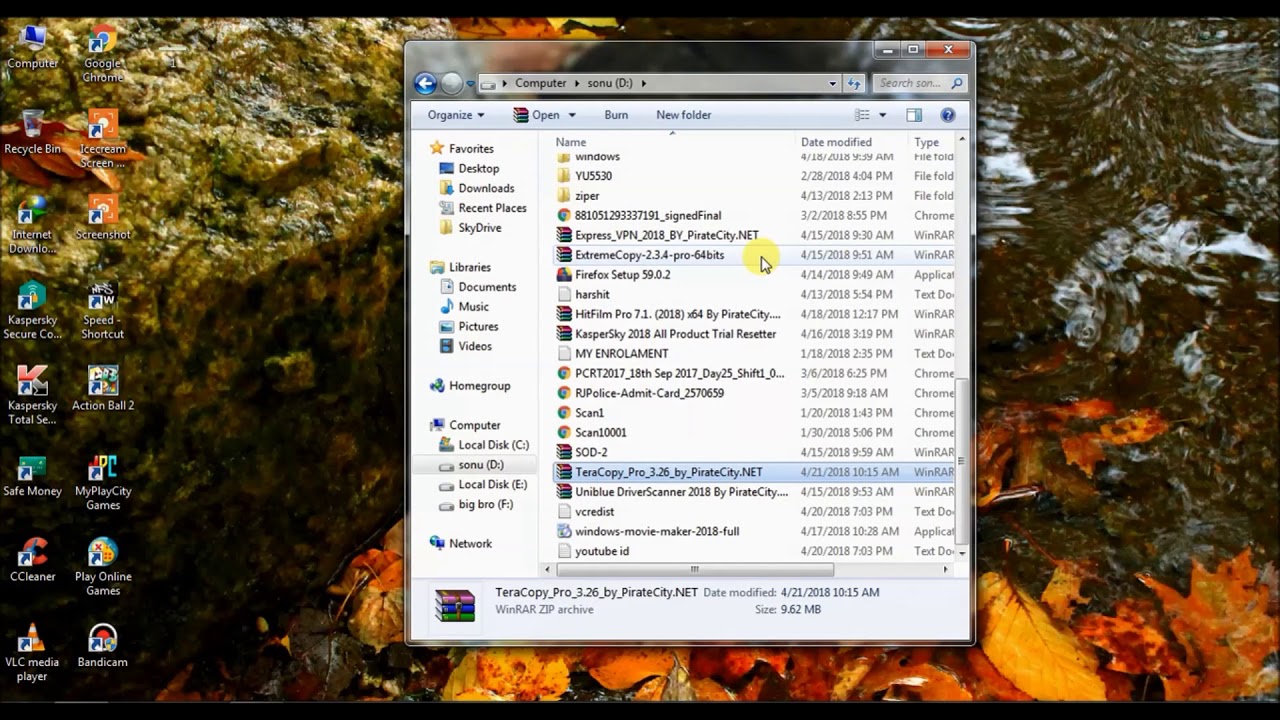The width and height of the screenshot is (1280, 720).
Task: Go back with Explorer back arrow
Action: [x=425, y=83]
